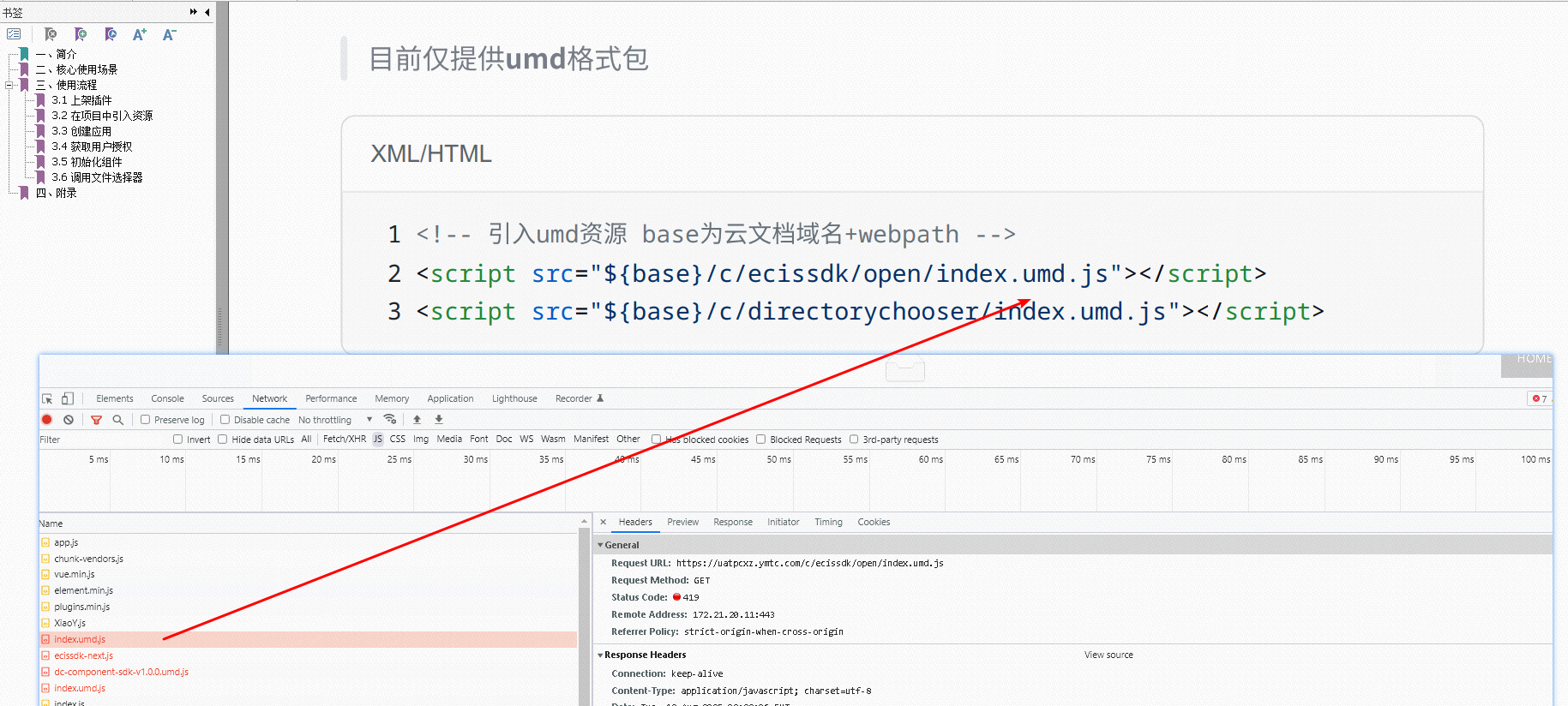
Task: Select the Fetch/XHR filter type
Action: (x=344, y=440)
